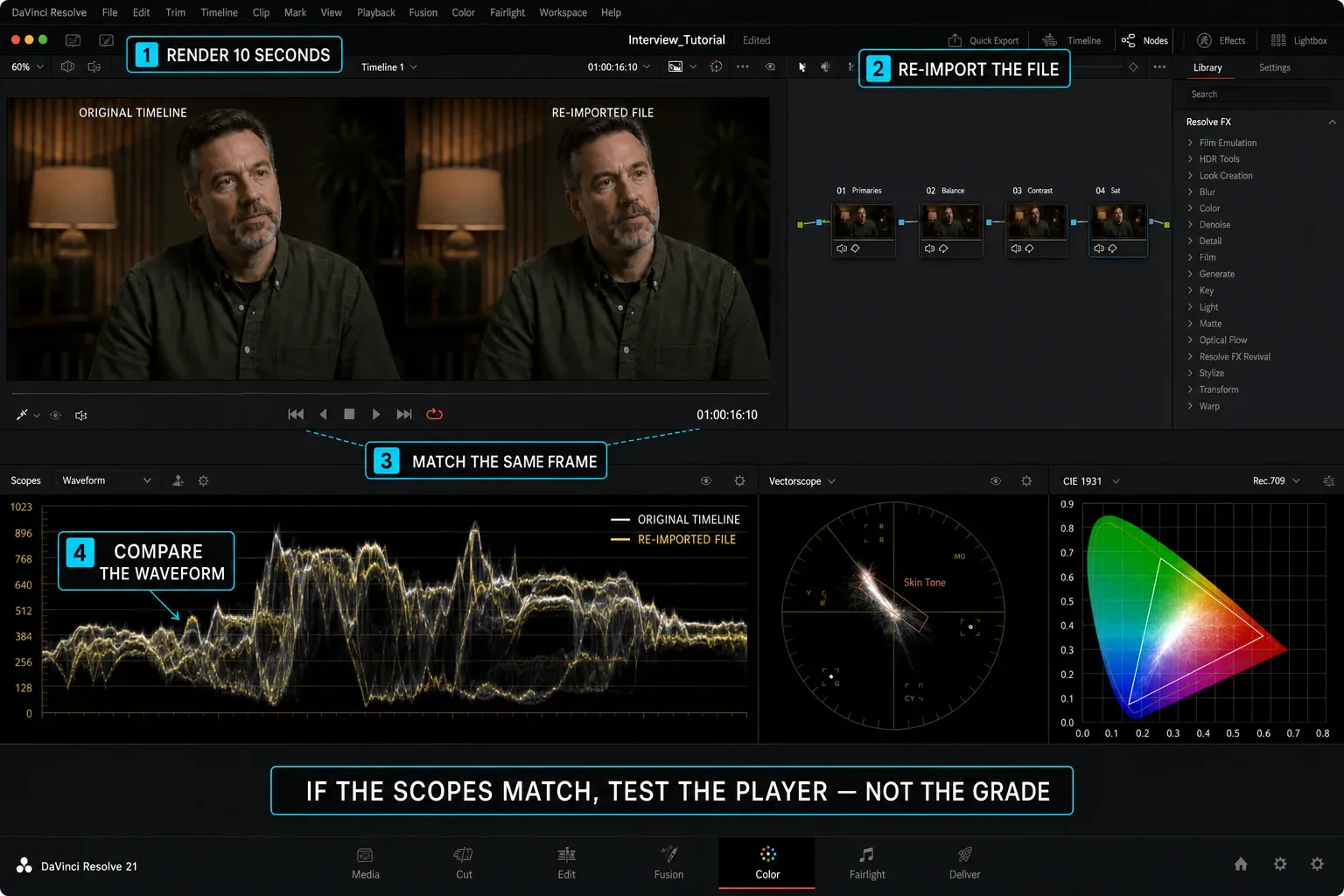Toggle the orange loop playback button
This screenshot has width=1344, height=896.
coord(434,414)
